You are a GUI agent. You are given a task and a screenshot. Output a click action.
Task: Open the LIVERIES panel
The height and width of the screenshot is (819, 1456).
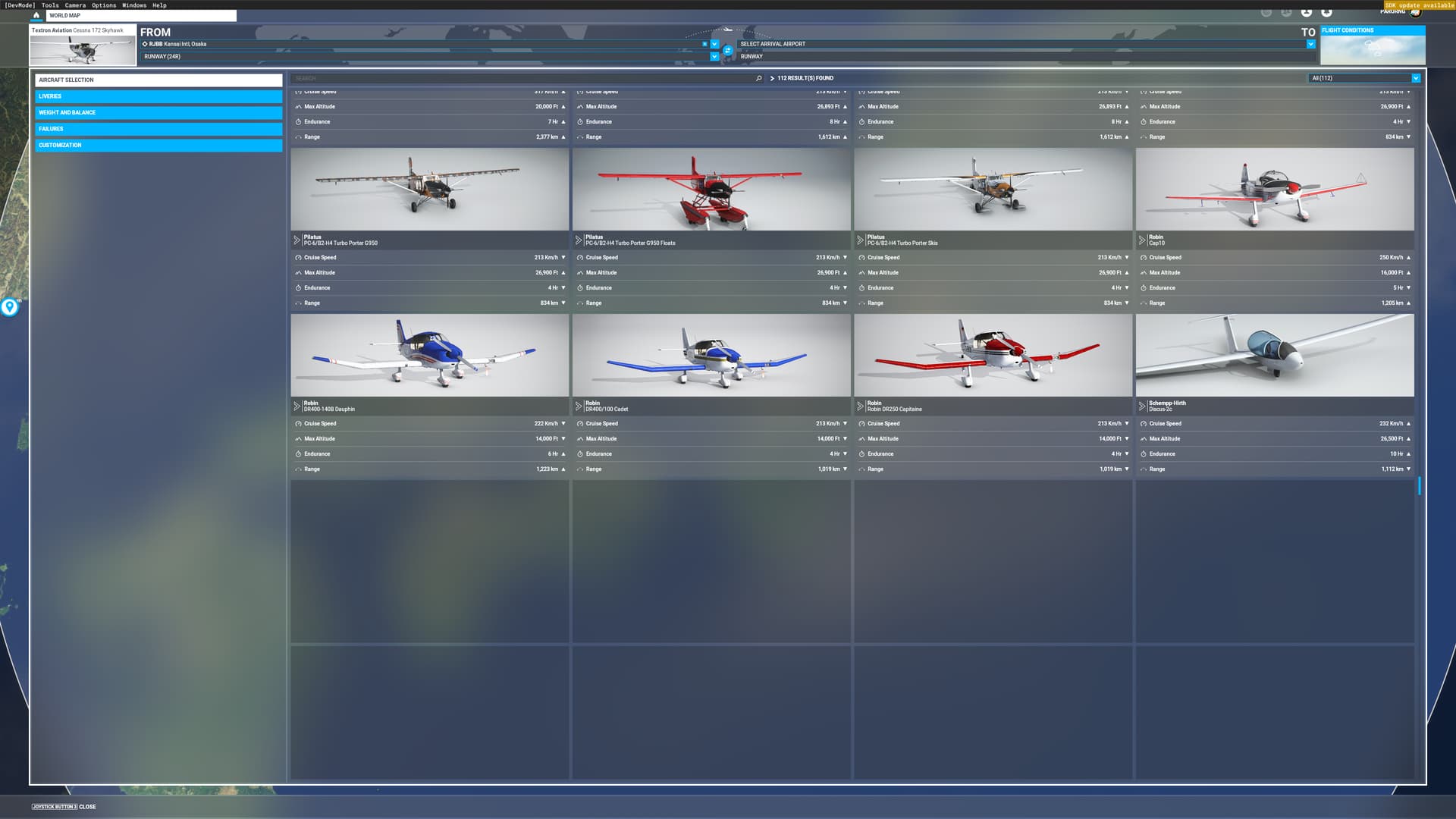[x=157, y=96]
